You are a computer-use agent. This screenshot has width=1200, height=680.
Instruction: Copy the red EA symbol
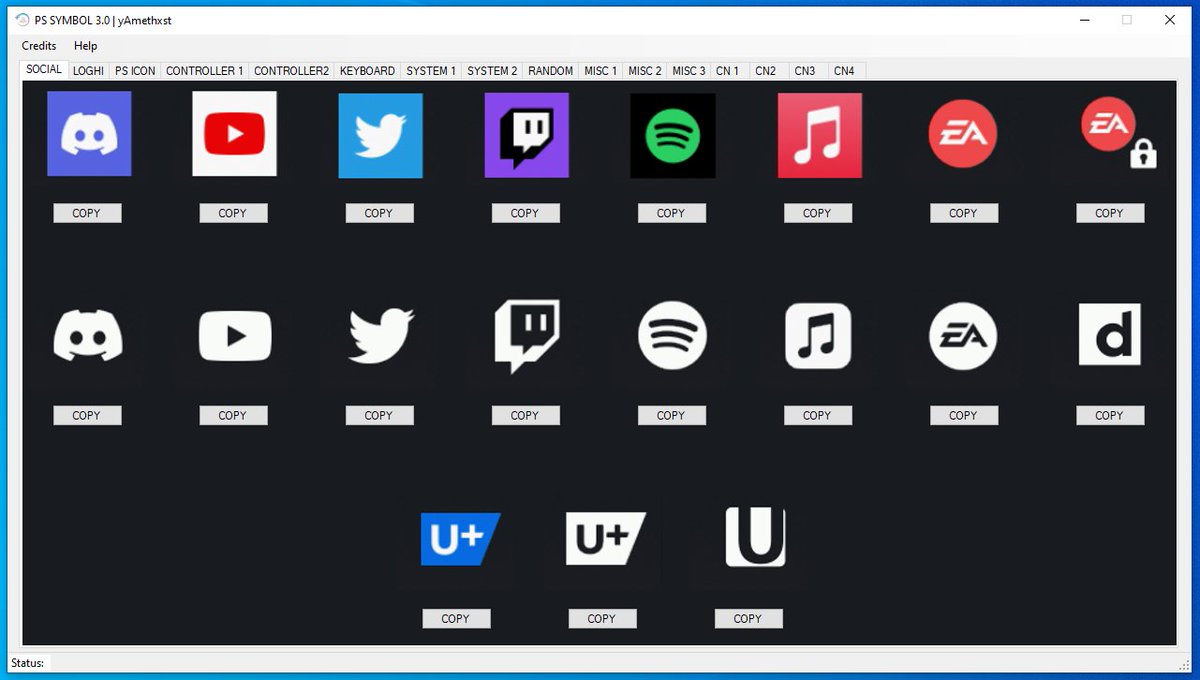[963, 213]
